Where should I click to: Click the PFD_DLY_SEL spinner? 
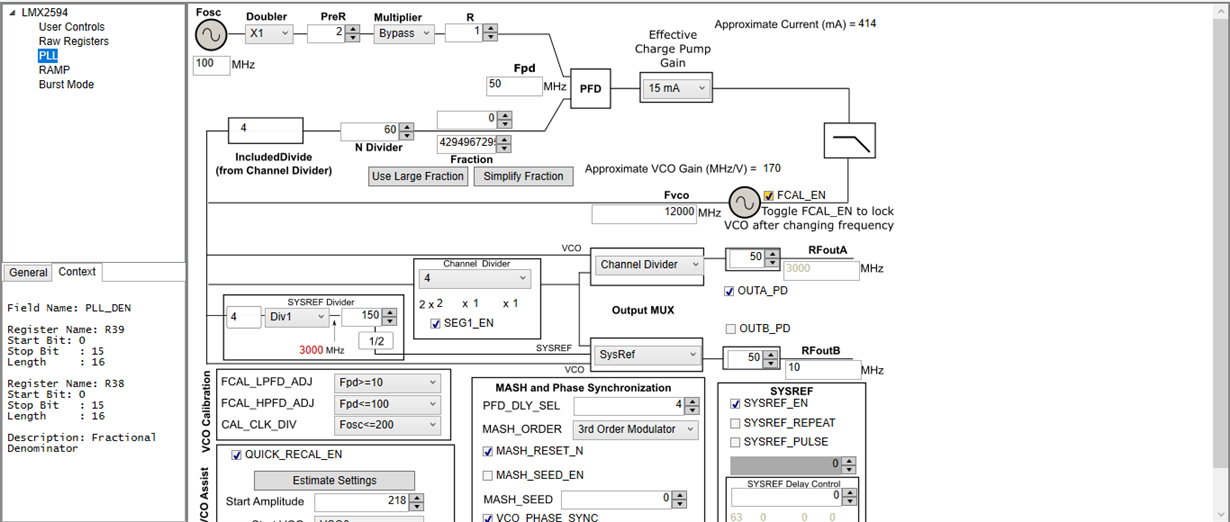click(x=635, y=406)
